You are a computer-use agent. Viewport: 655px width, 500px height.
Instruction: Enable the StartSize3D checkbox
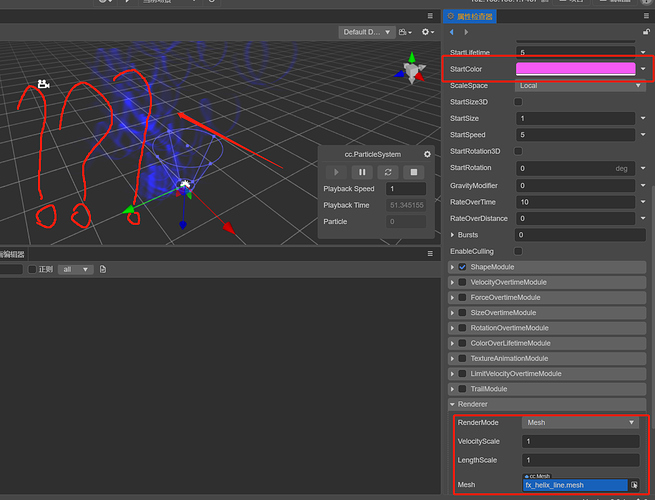coord(518,102)
